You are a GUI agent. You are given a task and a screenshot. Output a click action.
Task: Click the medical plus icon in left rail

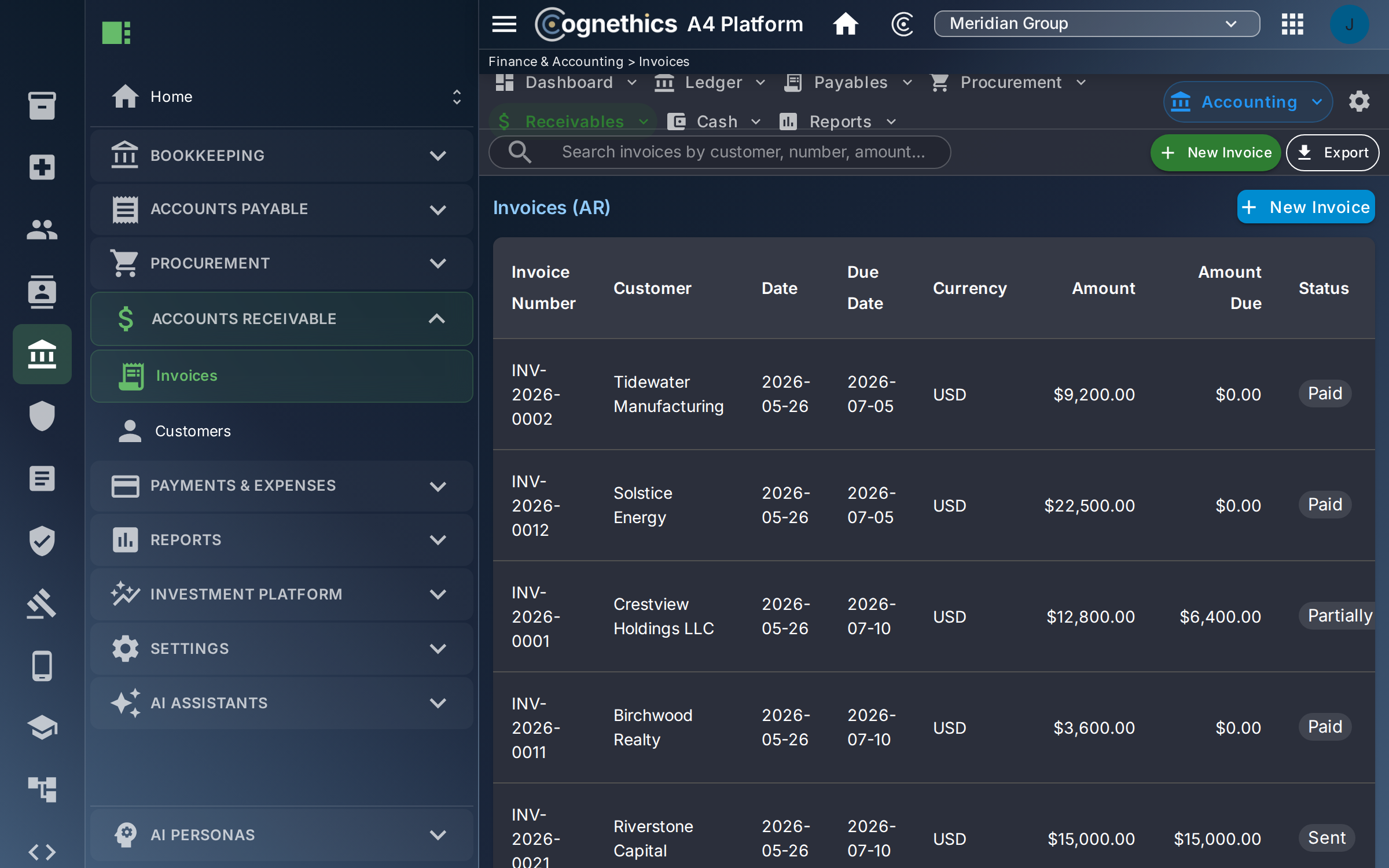(42, 167)
